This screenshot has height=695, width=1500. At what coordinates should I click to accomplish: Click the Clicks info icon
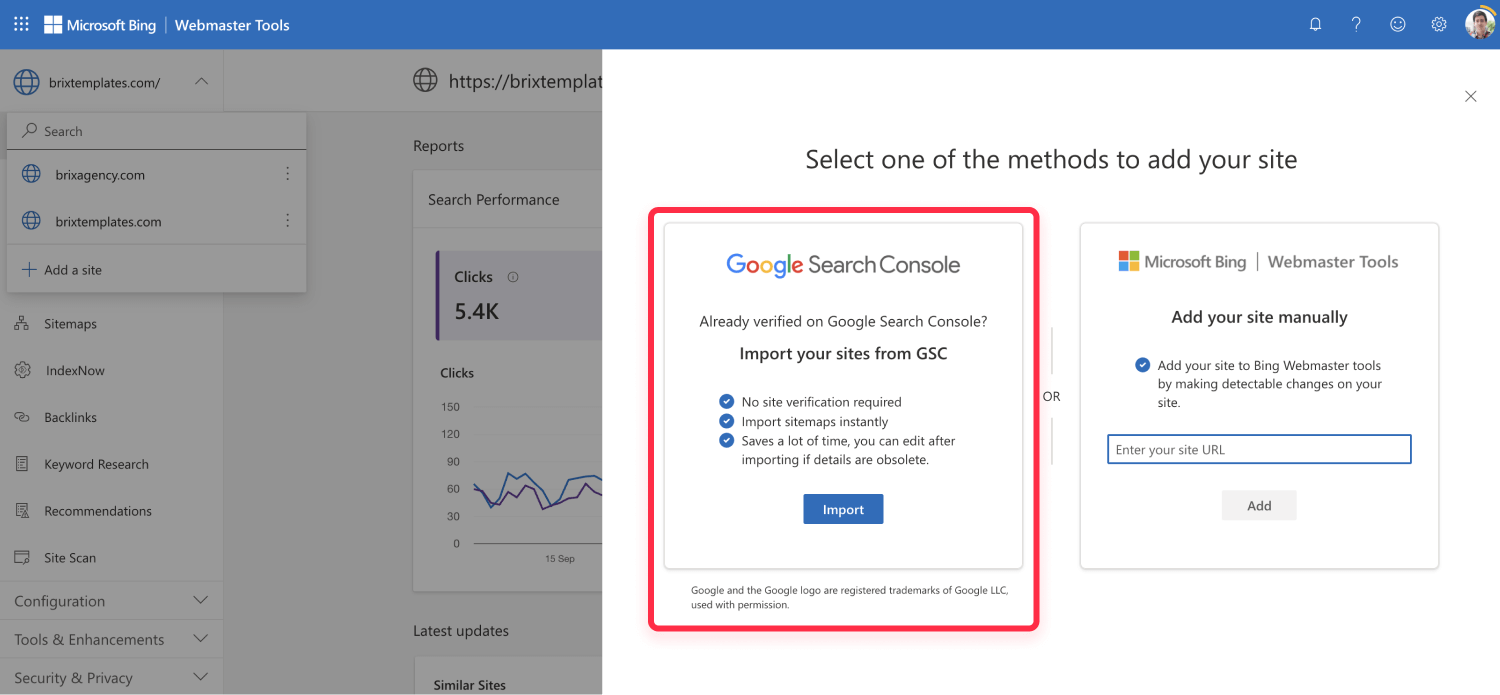513,277
